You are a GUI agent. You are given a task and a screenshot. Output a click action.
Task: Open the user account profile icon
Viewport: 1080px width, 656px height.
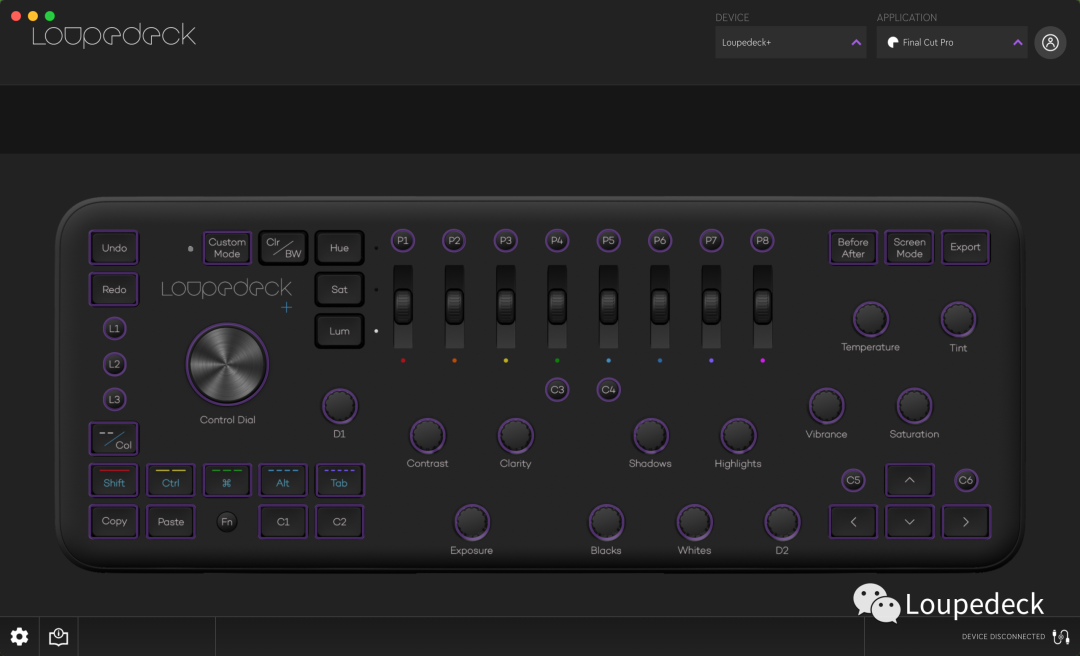tap(1050, 43)
